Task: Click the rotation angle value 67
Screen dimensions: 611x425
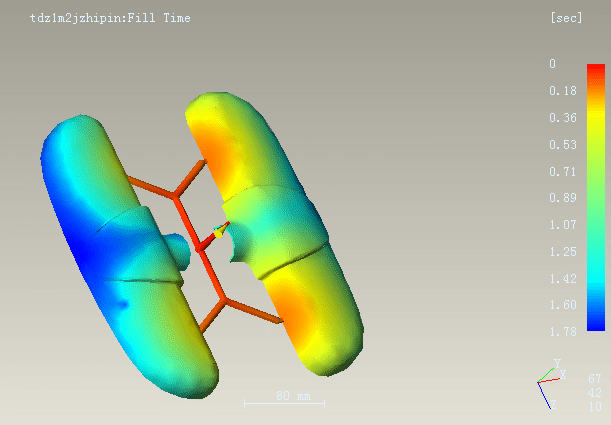Action: [595, 378]
